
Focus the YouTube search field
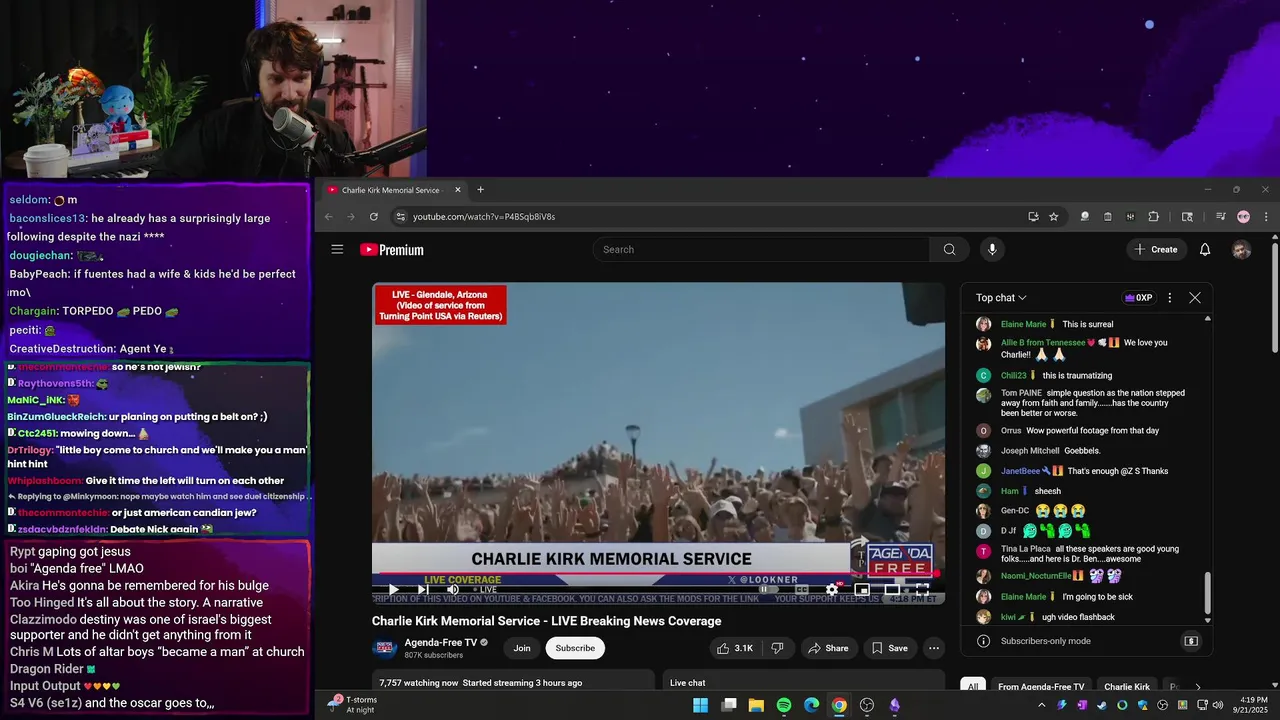(761, 249)
